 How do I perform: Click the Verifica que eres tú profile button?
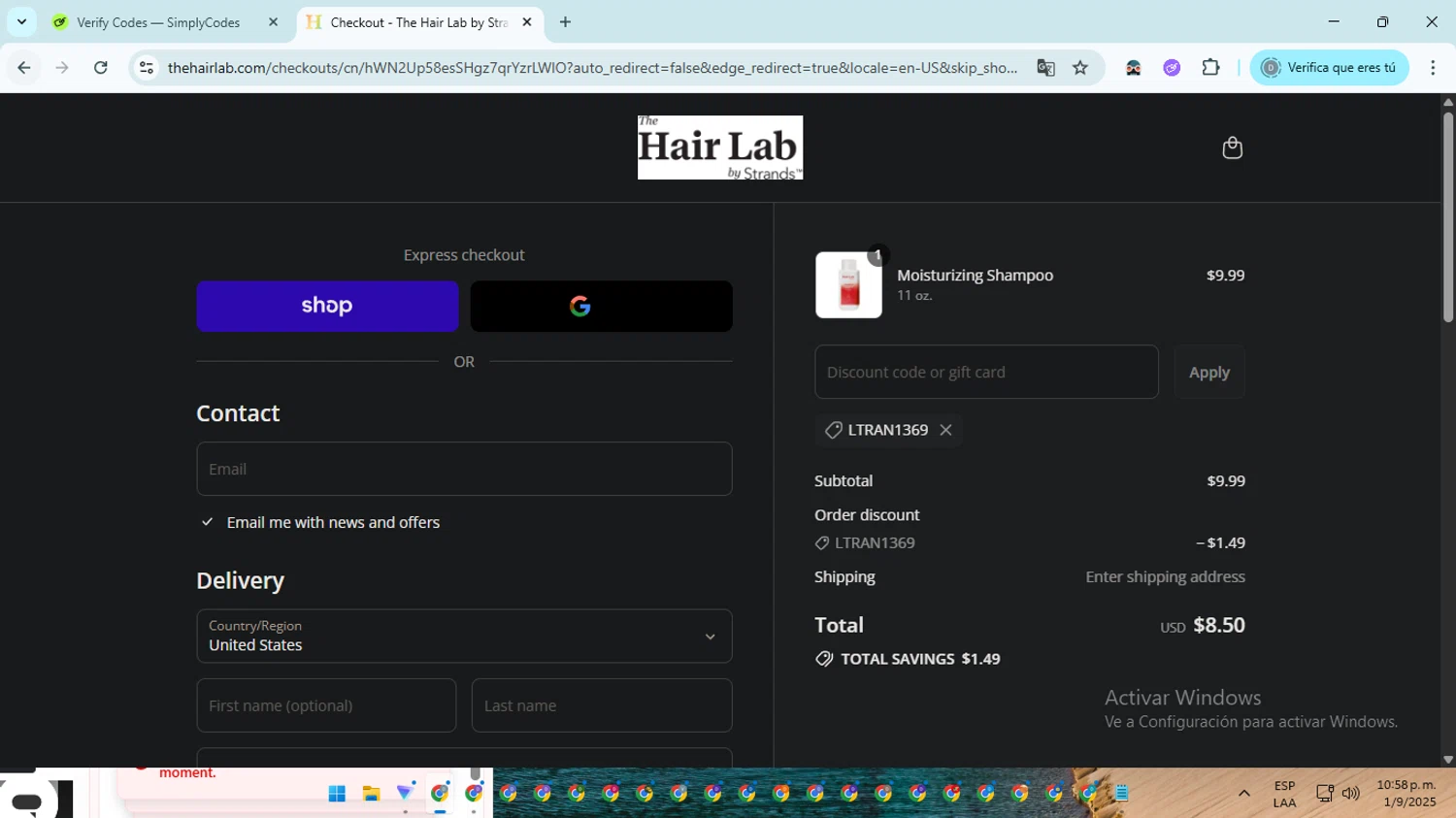[x=1329, y=68]
